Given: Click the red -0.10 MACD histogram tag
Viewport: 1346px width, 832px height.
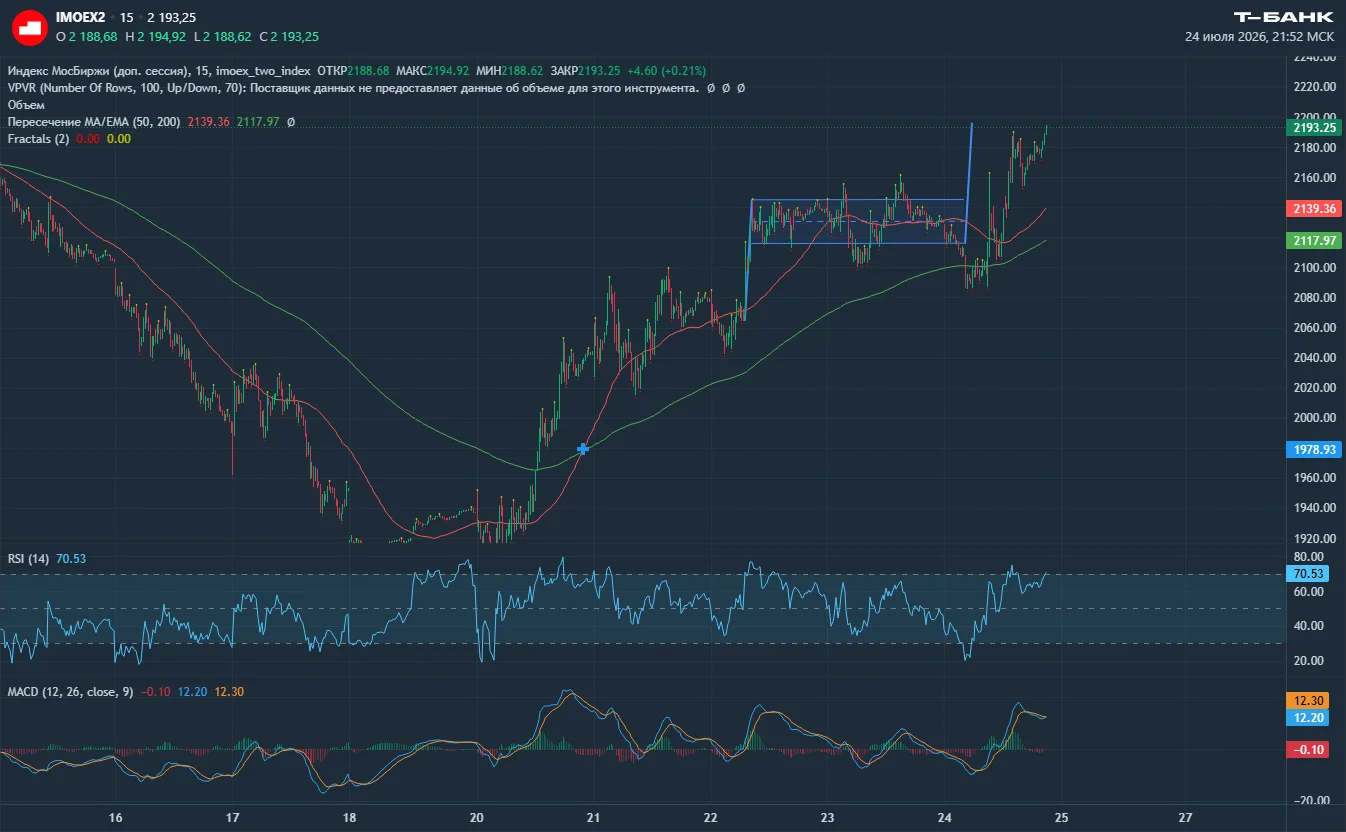Looking at the screenshot, I should tap(1307, 750).
